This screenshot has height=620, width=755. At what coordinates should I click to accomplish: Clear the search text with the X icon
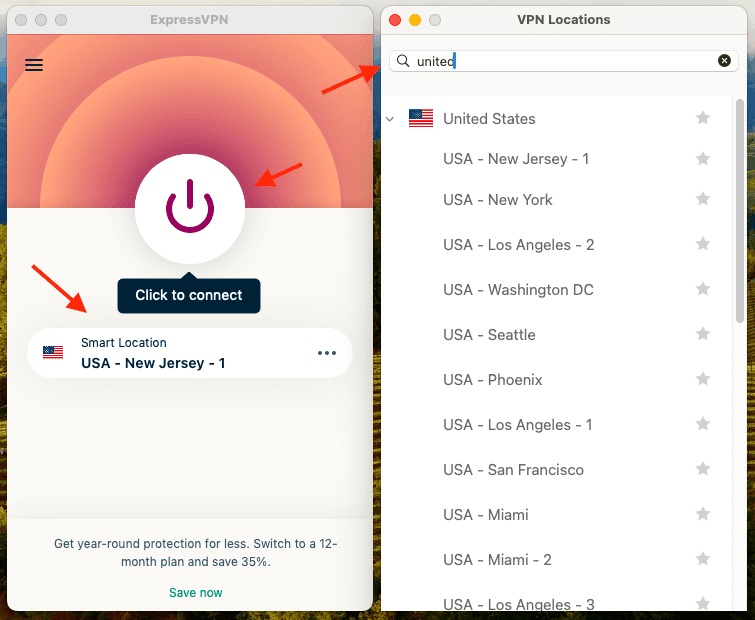coord(724,61)
